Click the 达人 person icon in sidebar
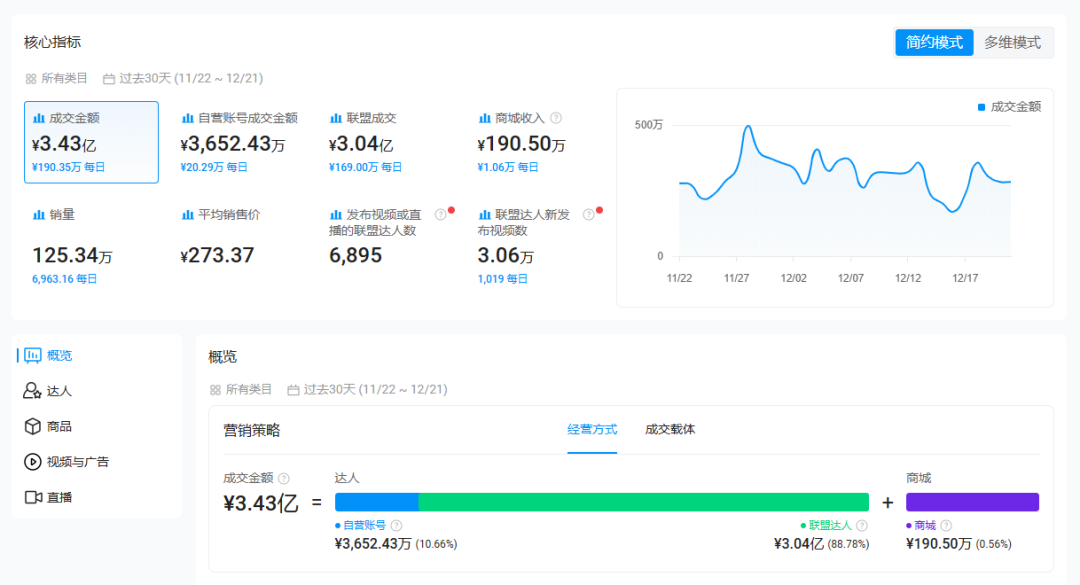The height and width of the screenshot is (585, 1080). pos(32,391)
